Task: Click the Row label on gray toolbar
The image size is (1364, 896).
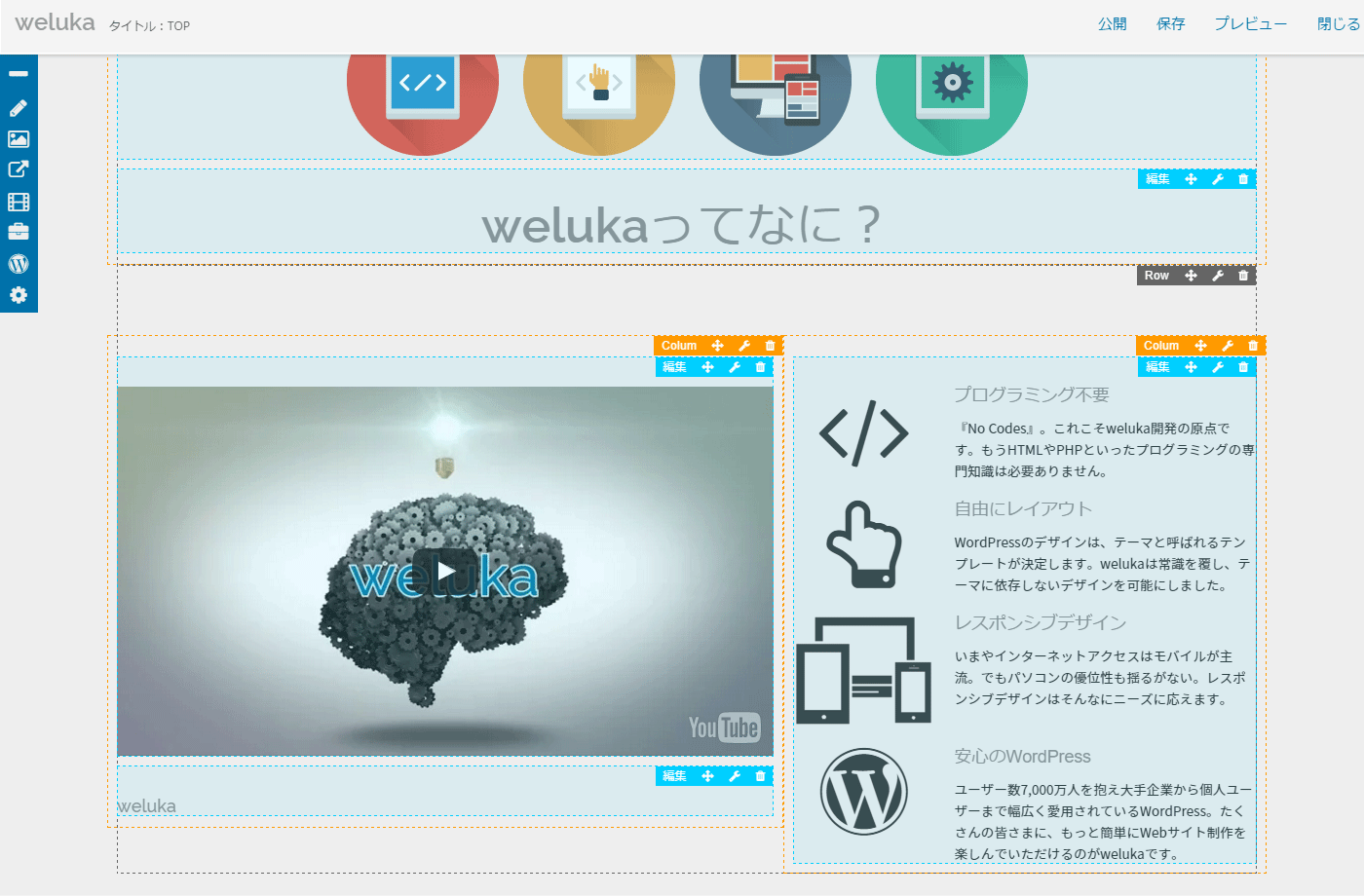Action: click(x=1156, y=276)
